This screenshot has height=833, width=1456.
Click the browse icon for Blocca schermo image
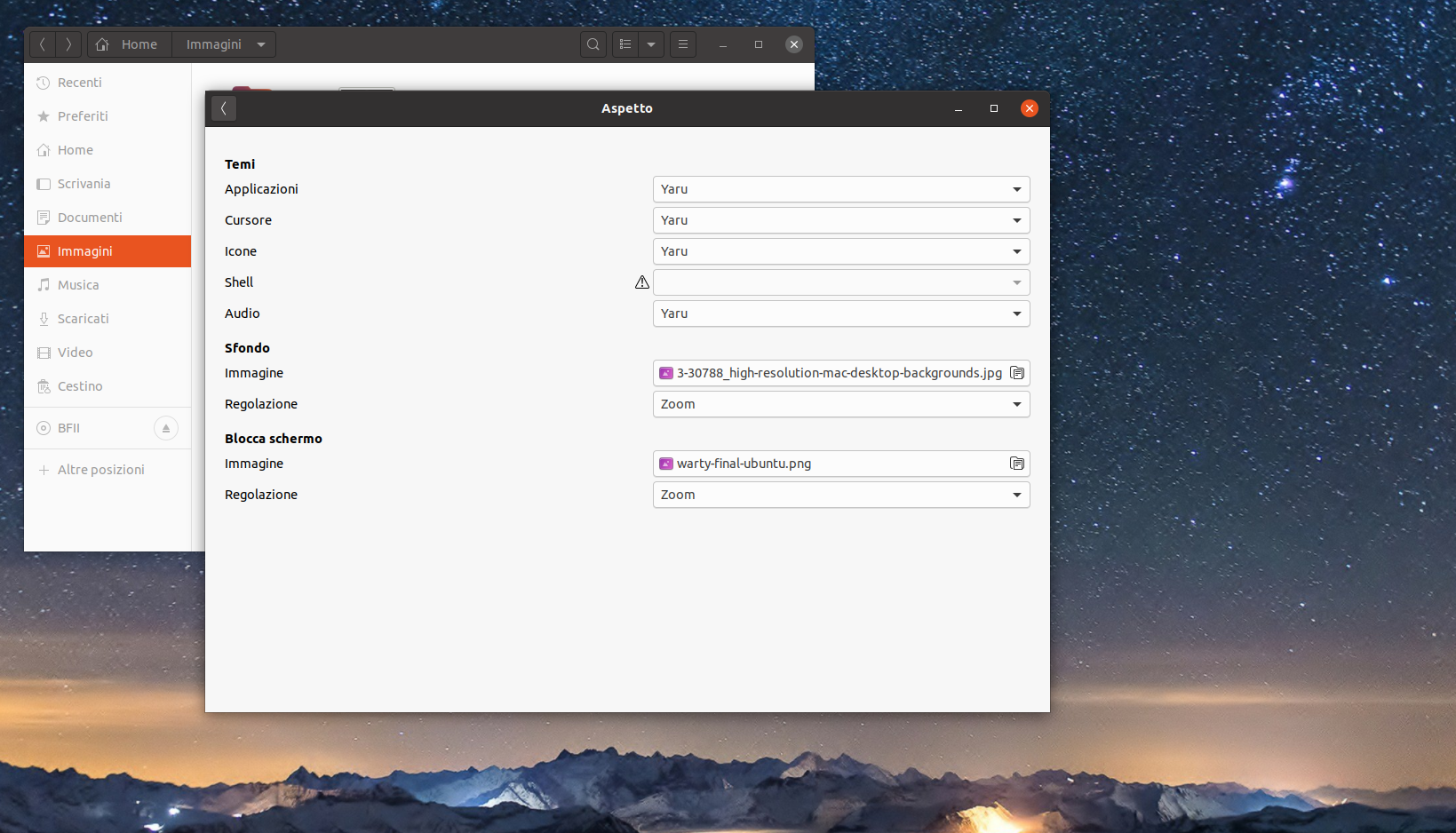point(1017,464)
